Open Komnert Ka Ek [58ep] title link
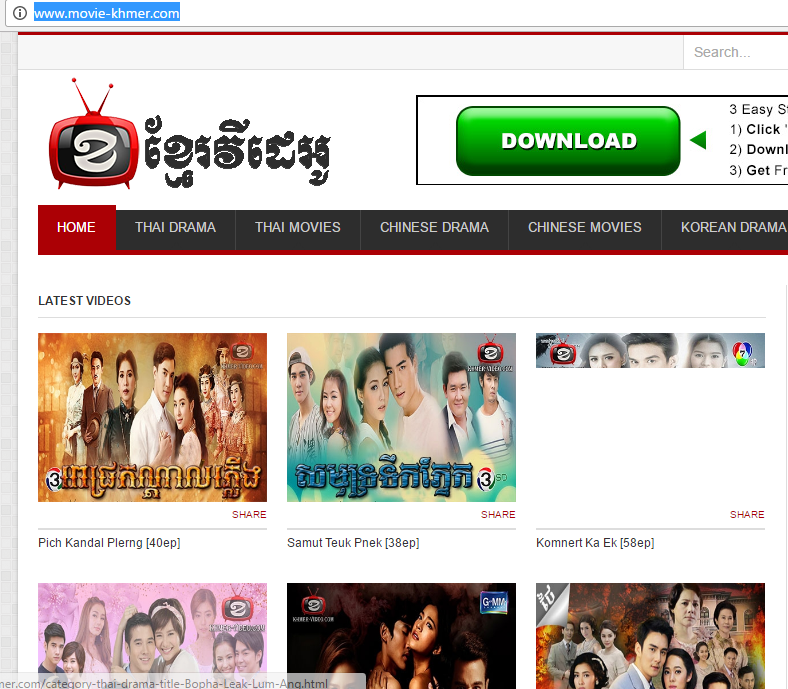This screenshot has width=788, height=689. point(595,543)
